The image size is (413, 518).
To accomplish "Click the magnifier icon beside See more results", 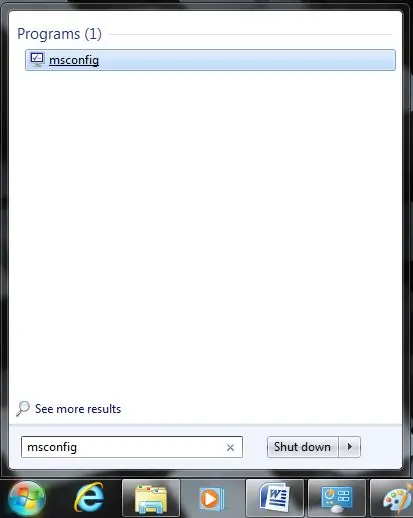I will pos(23,408).
